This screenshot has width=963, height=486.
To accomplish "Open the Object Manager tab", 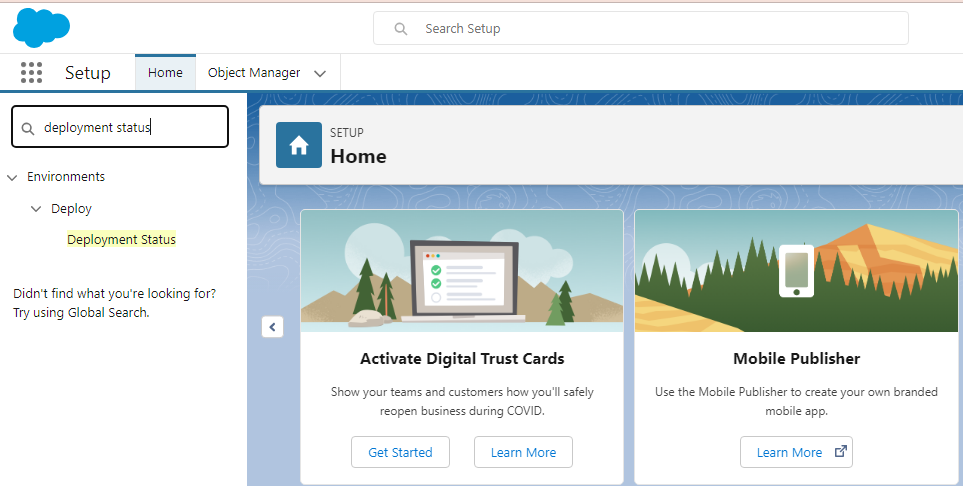I will [254, 72].
